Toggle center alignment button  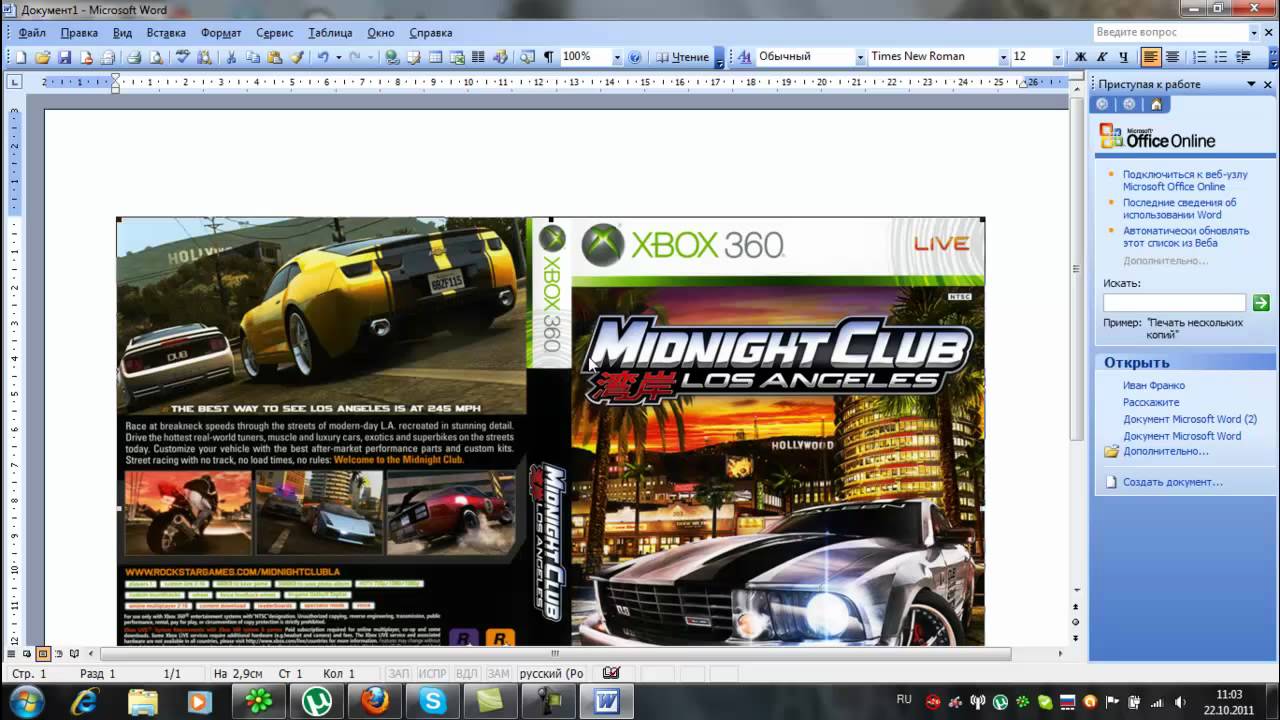tap(1172, 57)
